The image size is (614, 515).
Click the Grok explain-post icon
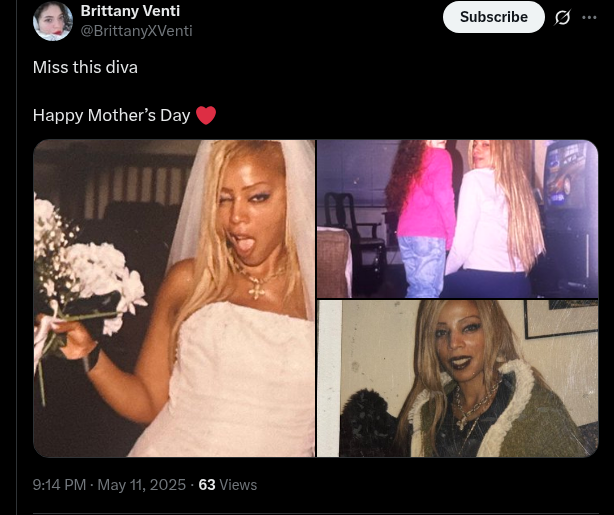click(x=562, y=17)
